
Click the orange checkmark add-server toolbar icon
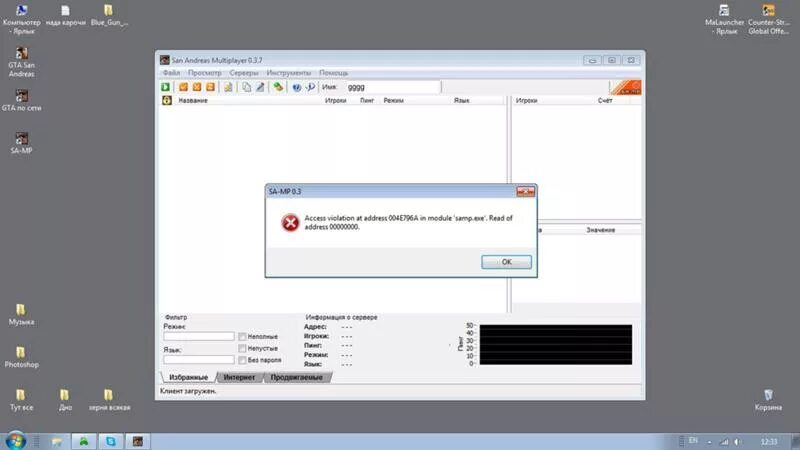click(x=184, y=87)
